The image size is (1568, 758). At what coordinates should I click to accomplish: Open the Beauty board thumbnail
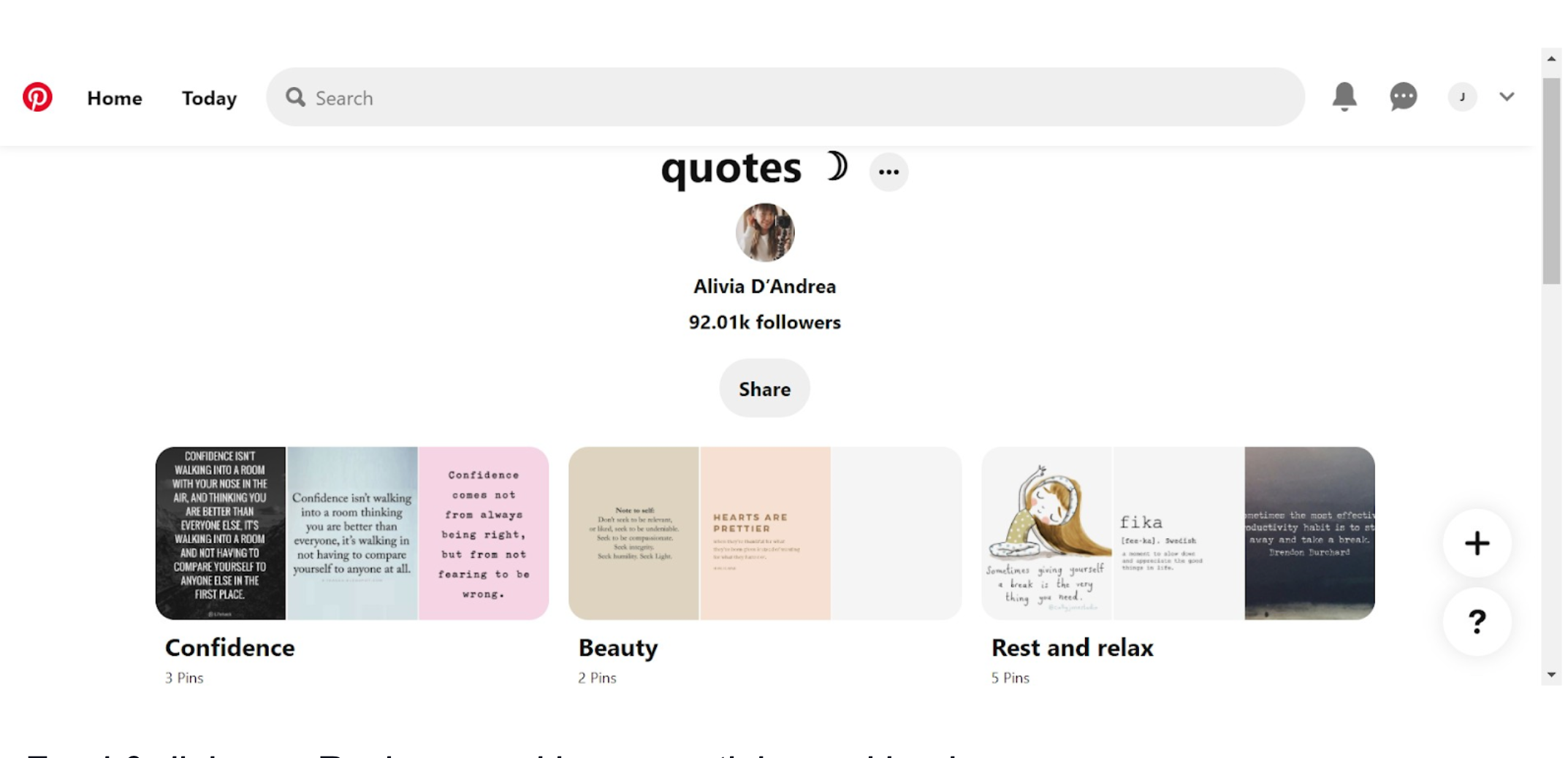[x=764, y=533]
